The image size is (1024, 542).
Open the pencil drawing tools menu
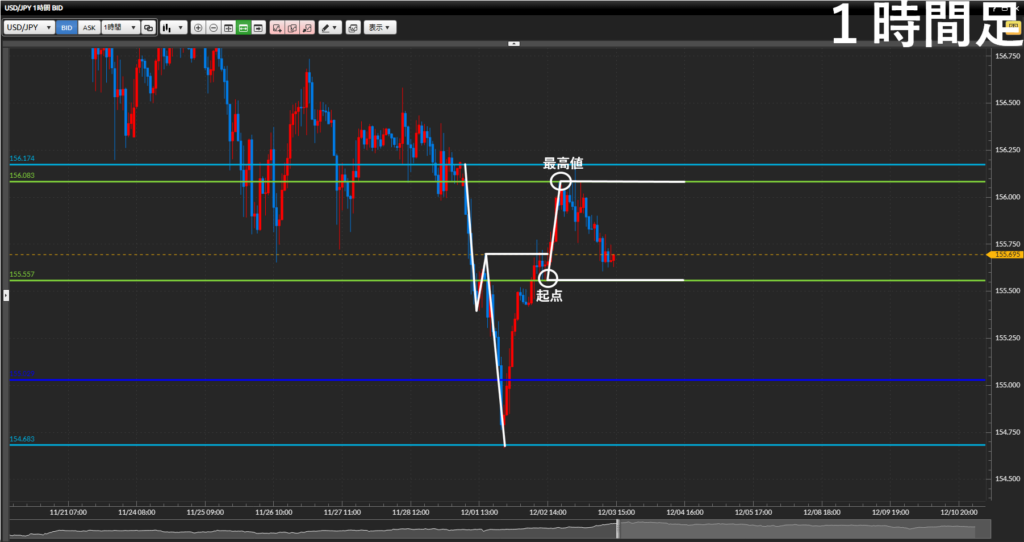pos(329,27)
